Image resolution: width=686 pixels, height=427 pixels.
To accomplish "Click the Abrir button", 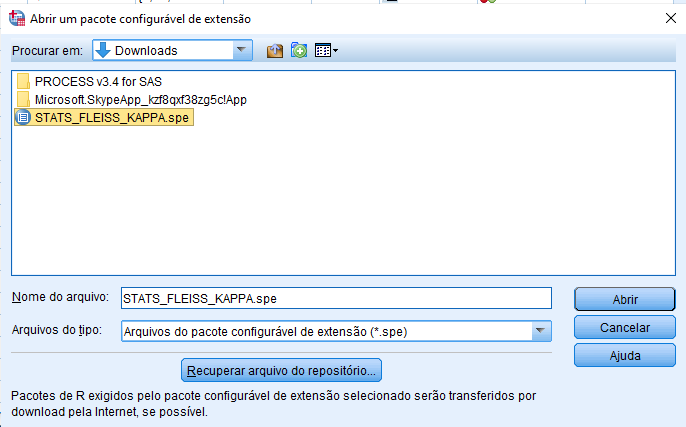I will [624, 299].
